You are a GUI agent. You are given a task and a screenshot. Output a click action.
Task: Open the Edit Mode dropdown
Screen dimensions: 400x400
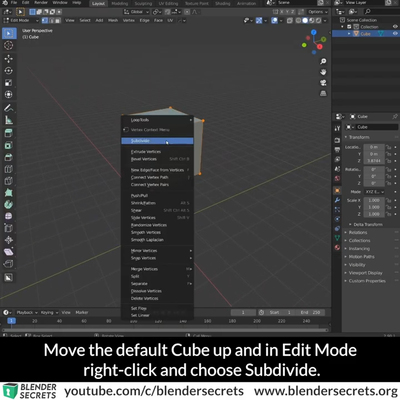(x=21, y=20)
